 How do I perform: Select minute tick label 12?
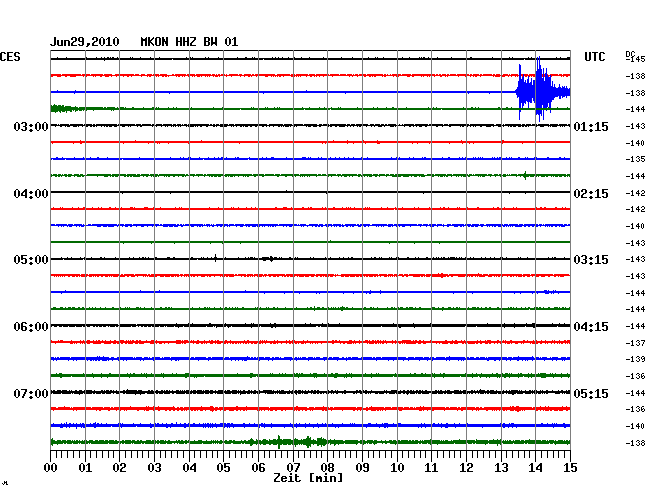pos(466,467)
